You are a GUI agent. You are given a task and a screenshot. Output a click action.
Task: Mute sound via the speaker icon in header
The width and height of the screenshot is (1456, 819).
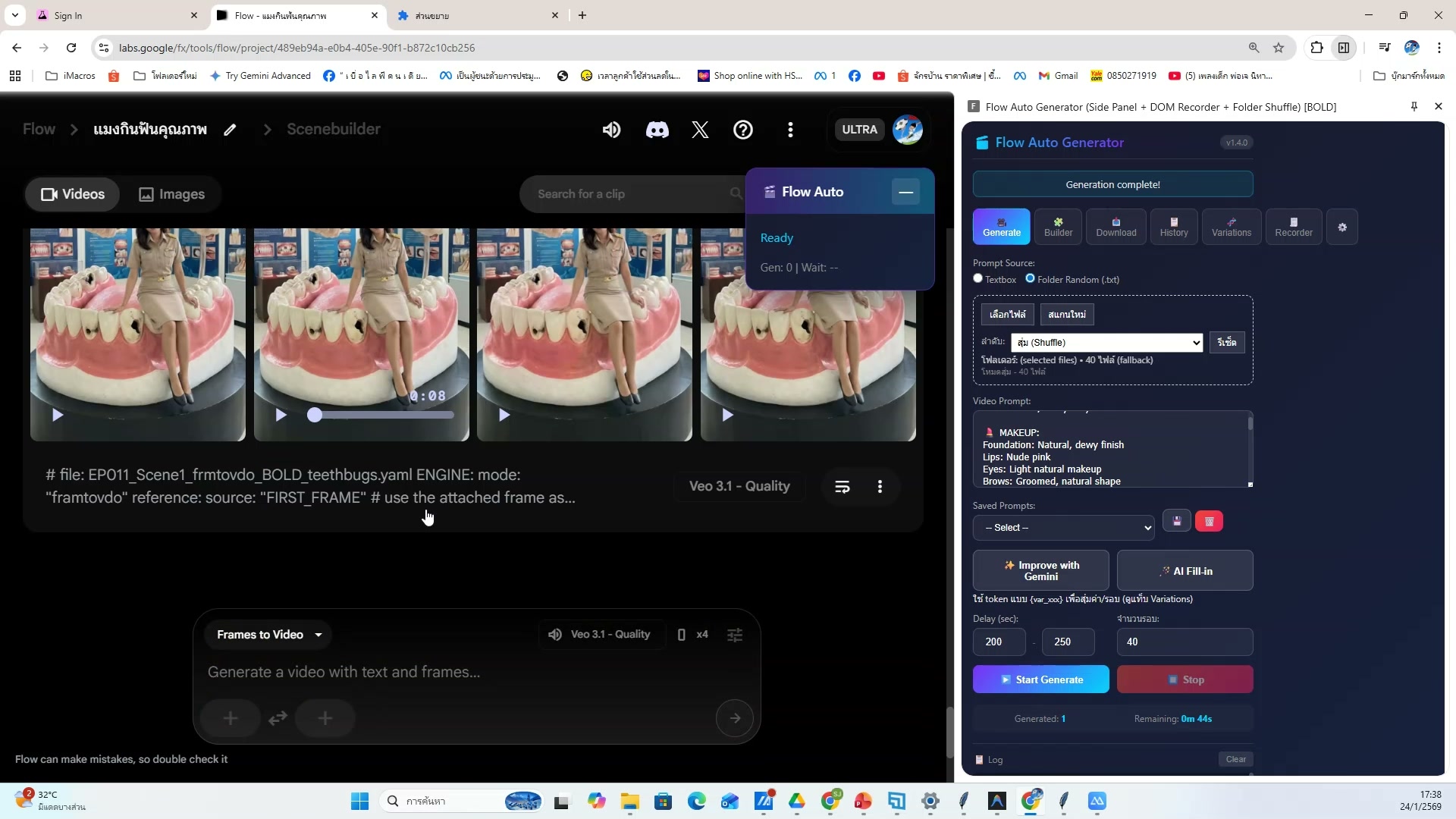tap(611, 130)
